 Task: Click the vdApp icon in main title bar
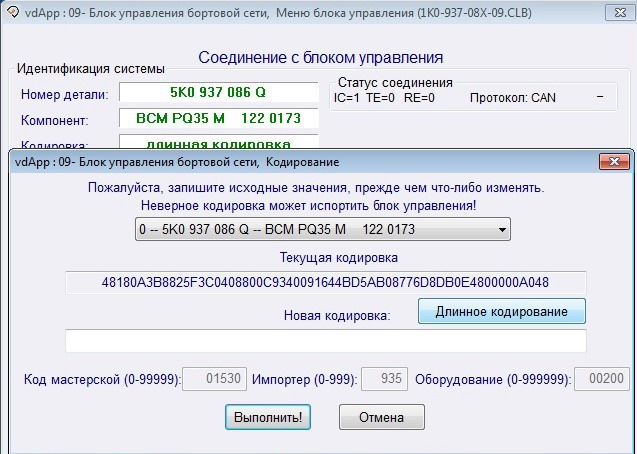(x=13, y=13)
